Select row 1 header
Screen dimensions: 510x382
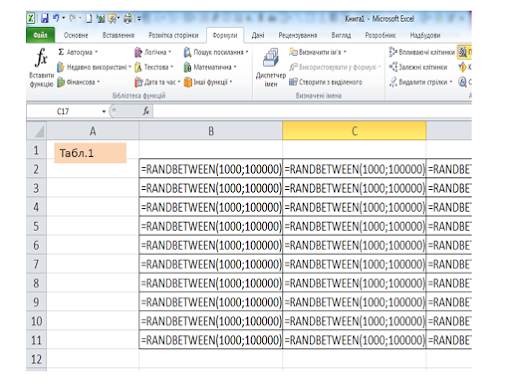tap(36, 150)
